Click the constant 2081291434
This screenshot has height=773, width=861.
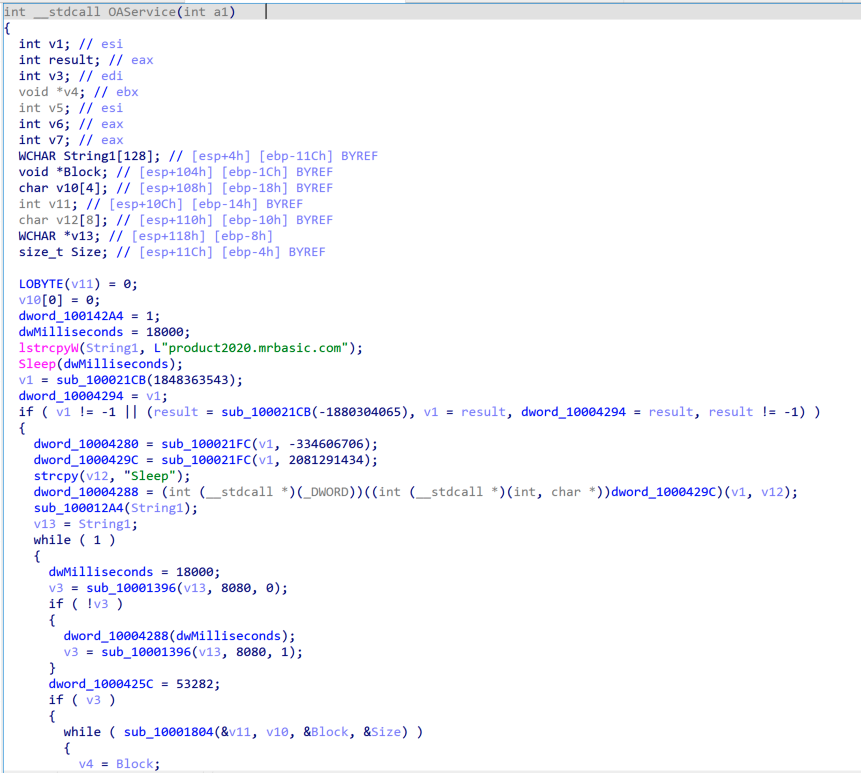326,460
